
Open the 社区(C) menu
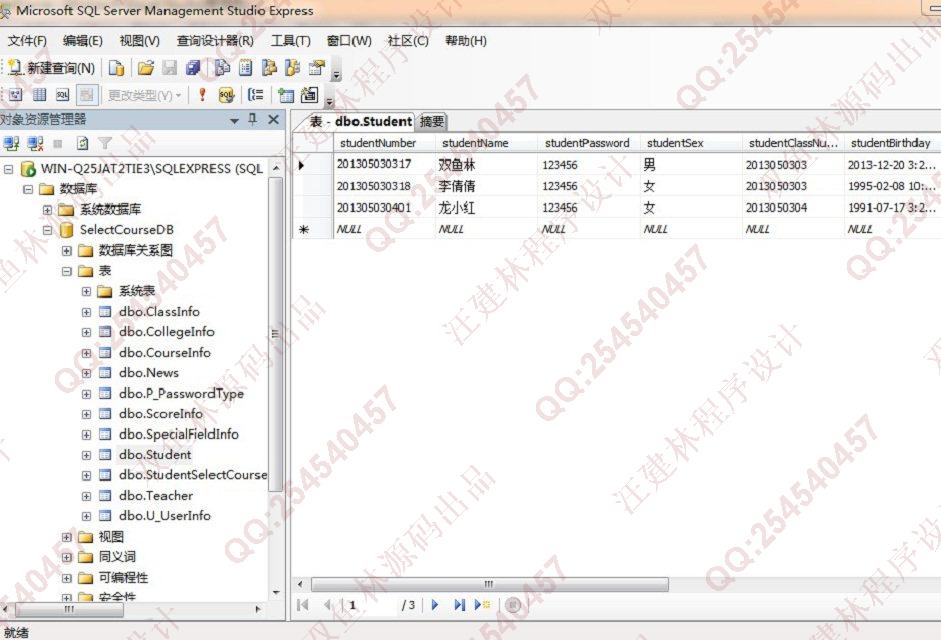pos(408,41)
